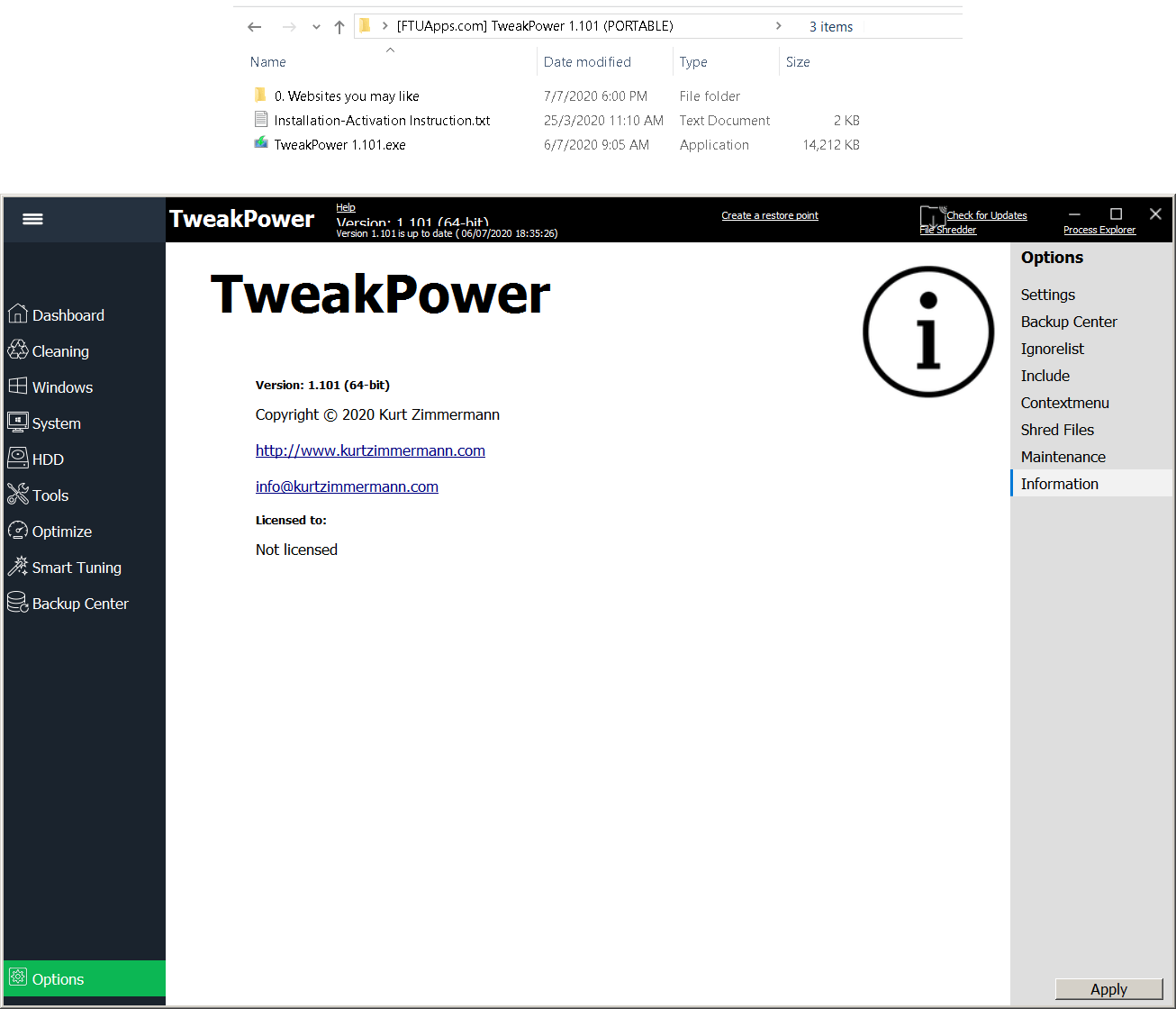
Task: Sort files by the Name column header
Action: pos(268,62)
